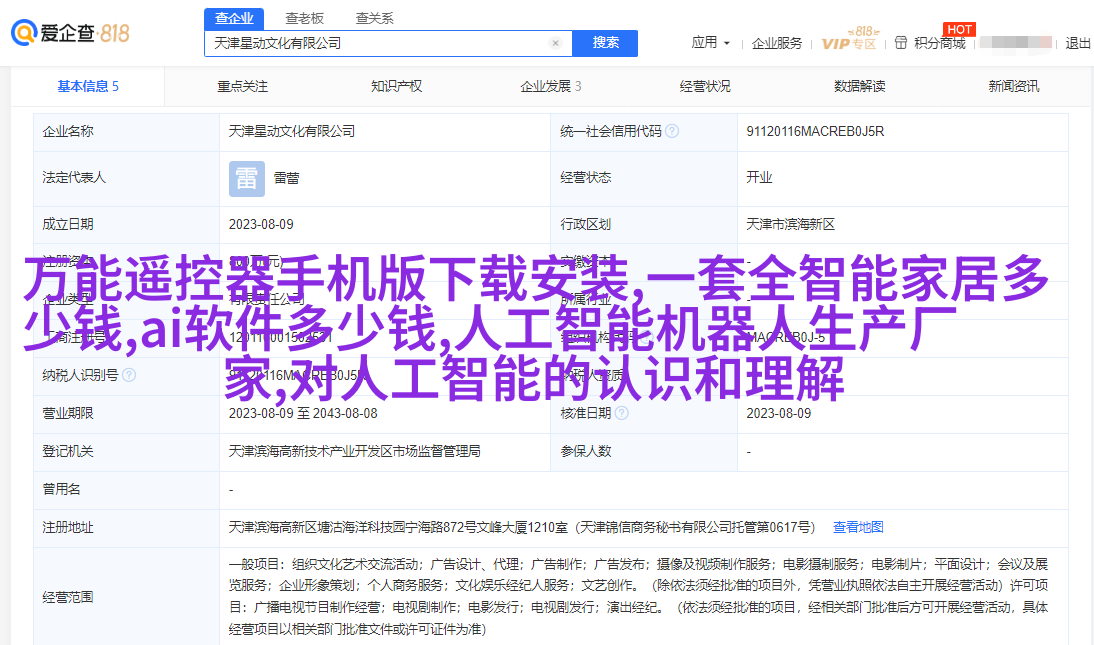Click registration authority 天津滨海高新技术产业开发区市场监督管理局
Viewport: 1094px width, 645px height.
coord(354,452)
